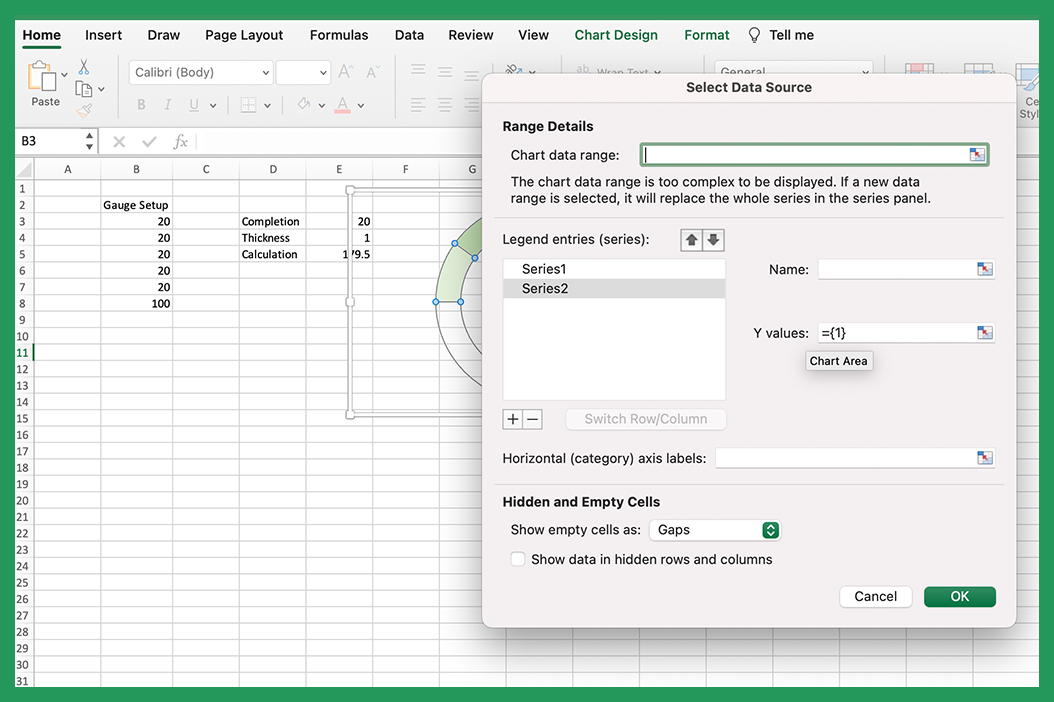Click range selector icon beside Y values
1054x702 pixels.
click(985, 333)
